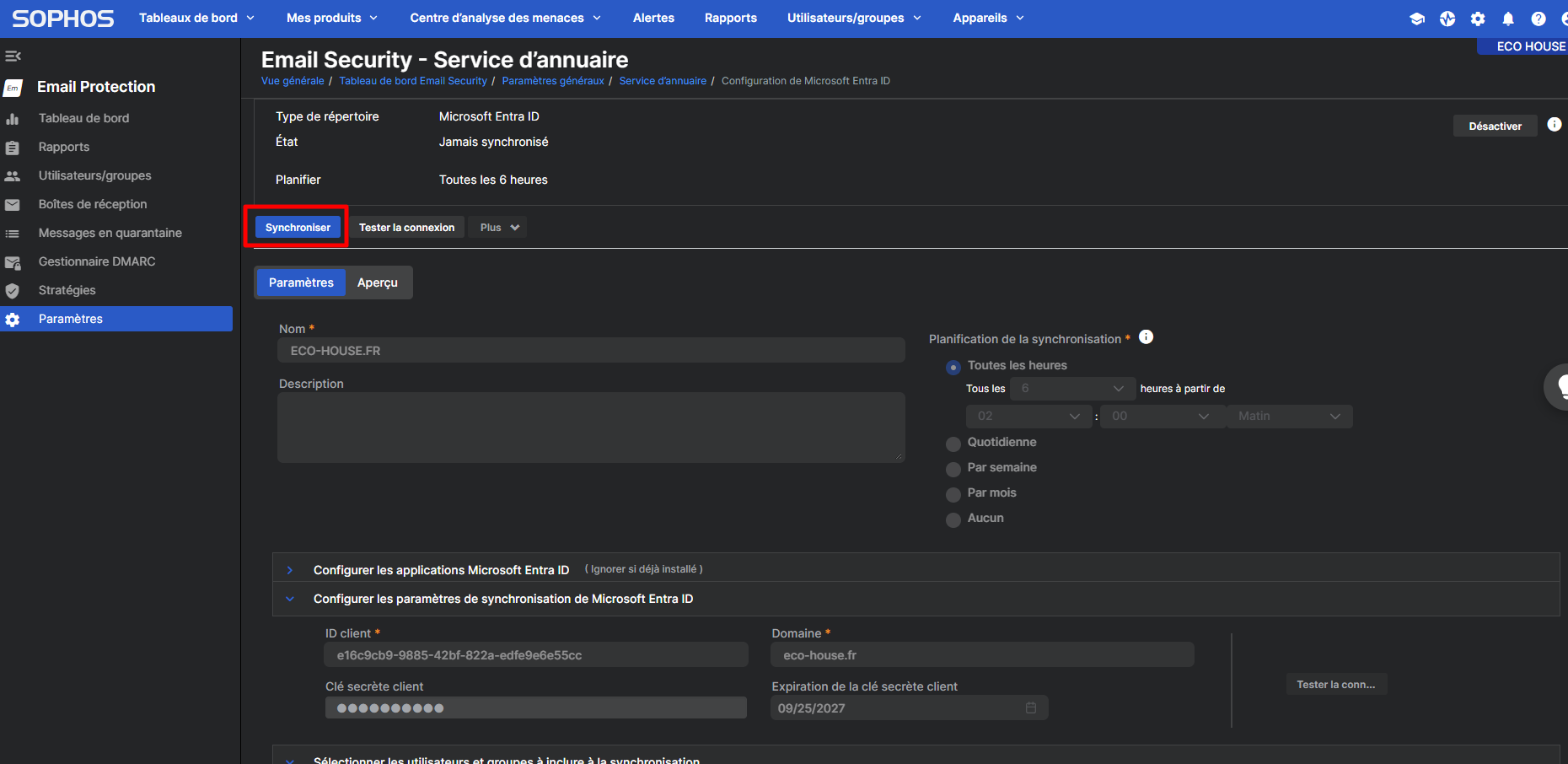Click the Rapports clipboard icon in sidebar
Screen dimensions: 1568x764
click(12, 148)
